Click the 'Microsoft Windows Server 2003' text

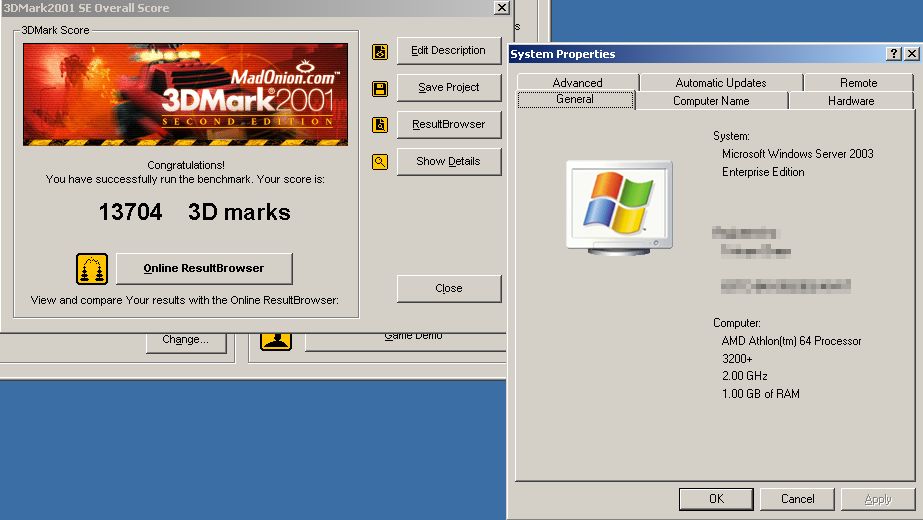coord(798,154)
